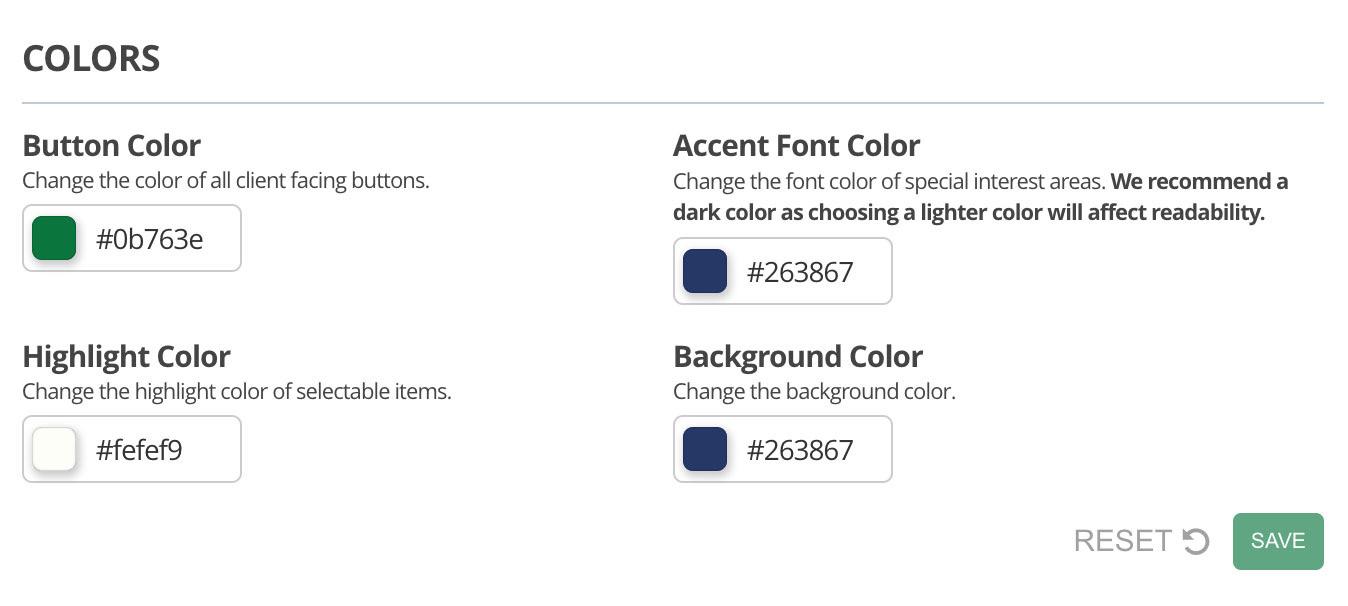Click the client facing buttons description text
The image size is (1348, 606).
click(x=225, y=181)
